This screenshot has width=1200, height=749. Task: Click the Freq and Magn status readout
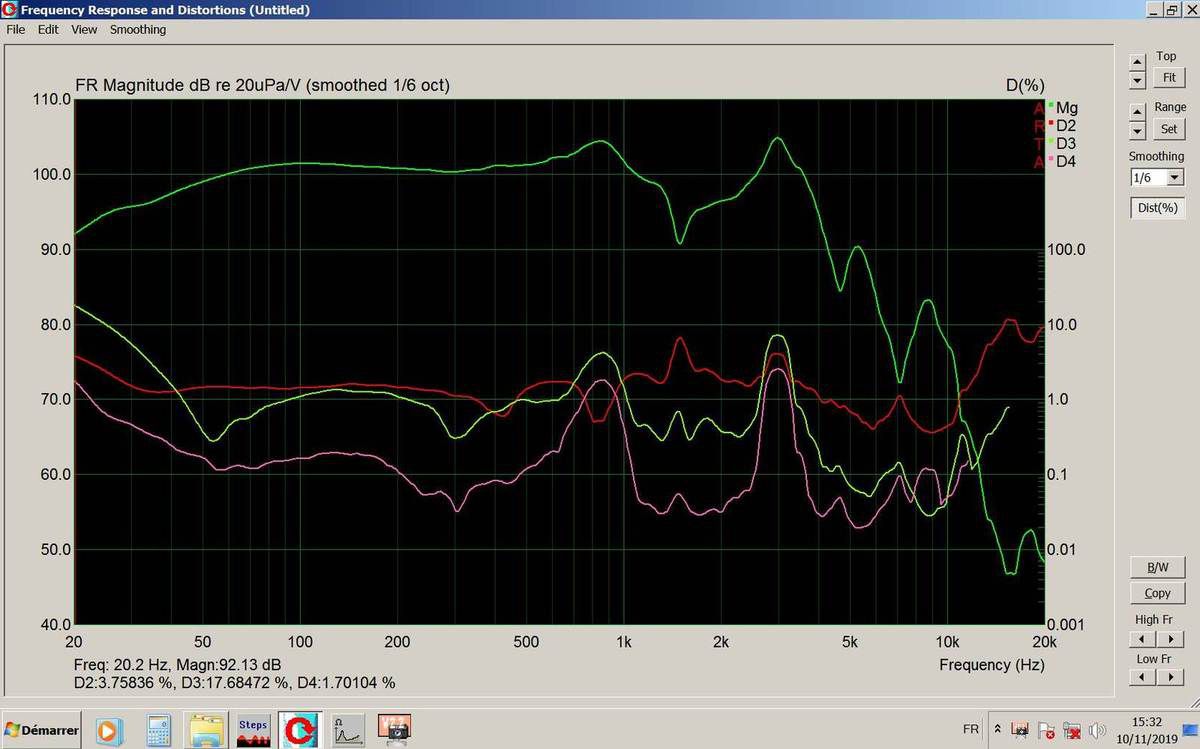pos(177,665)
